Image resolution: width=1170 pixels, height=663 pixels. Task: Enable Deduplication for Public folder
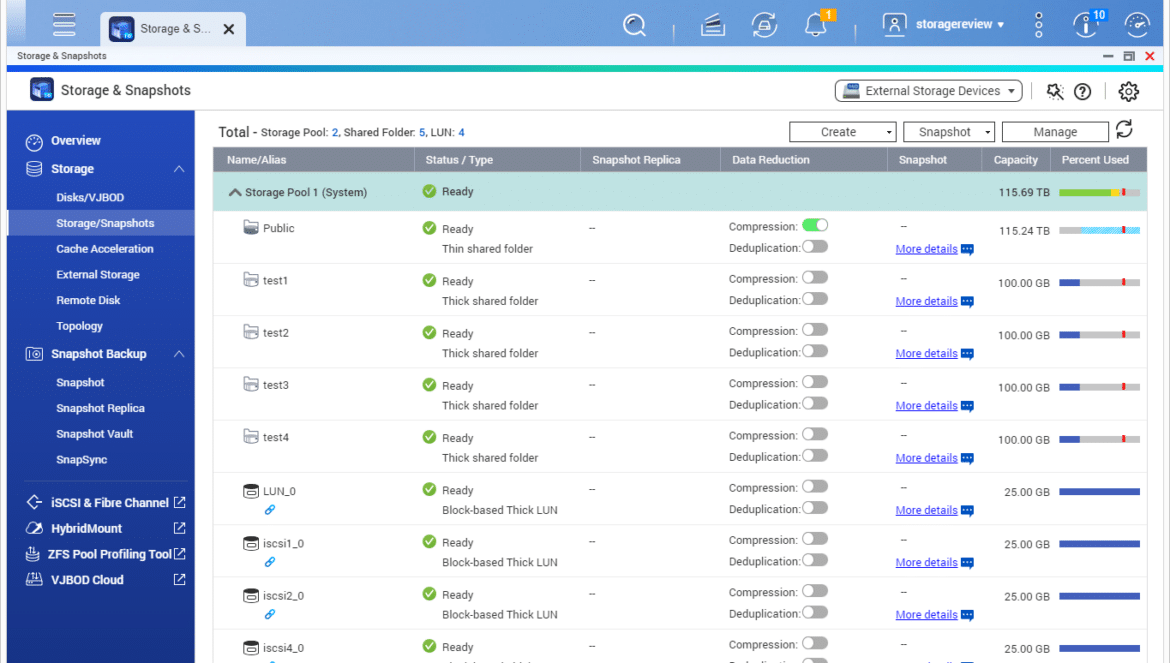[x=815, y=247]
